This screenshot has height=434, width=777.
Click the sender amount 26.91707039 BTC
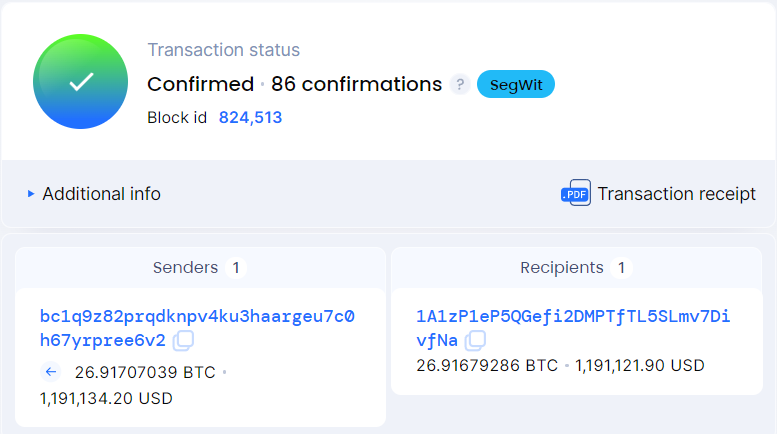point(145,373)
